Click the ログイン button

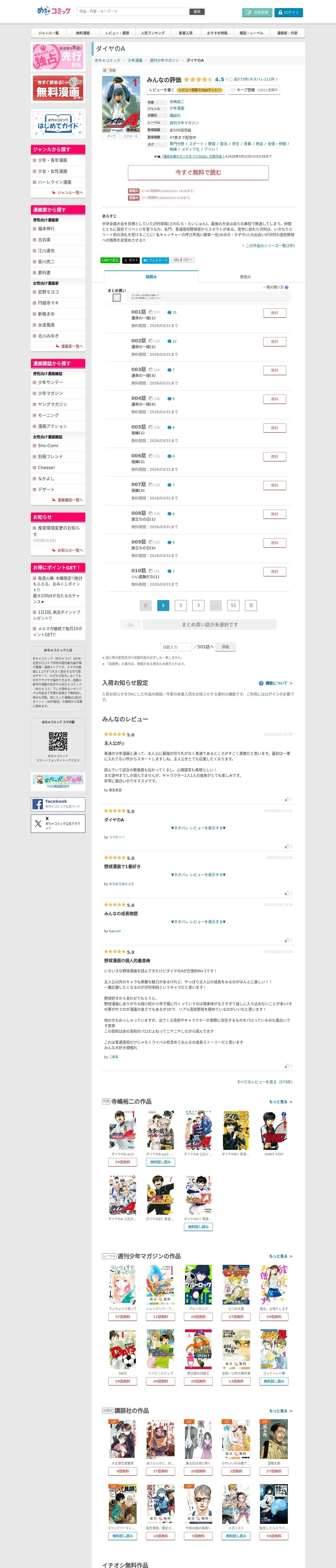pos(288,12)
